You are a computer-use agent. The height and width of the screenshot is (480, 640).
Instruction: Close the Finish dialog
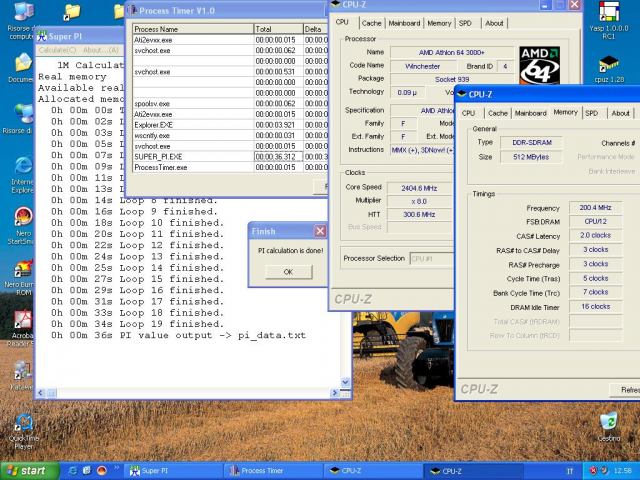(x=320, y=231)
